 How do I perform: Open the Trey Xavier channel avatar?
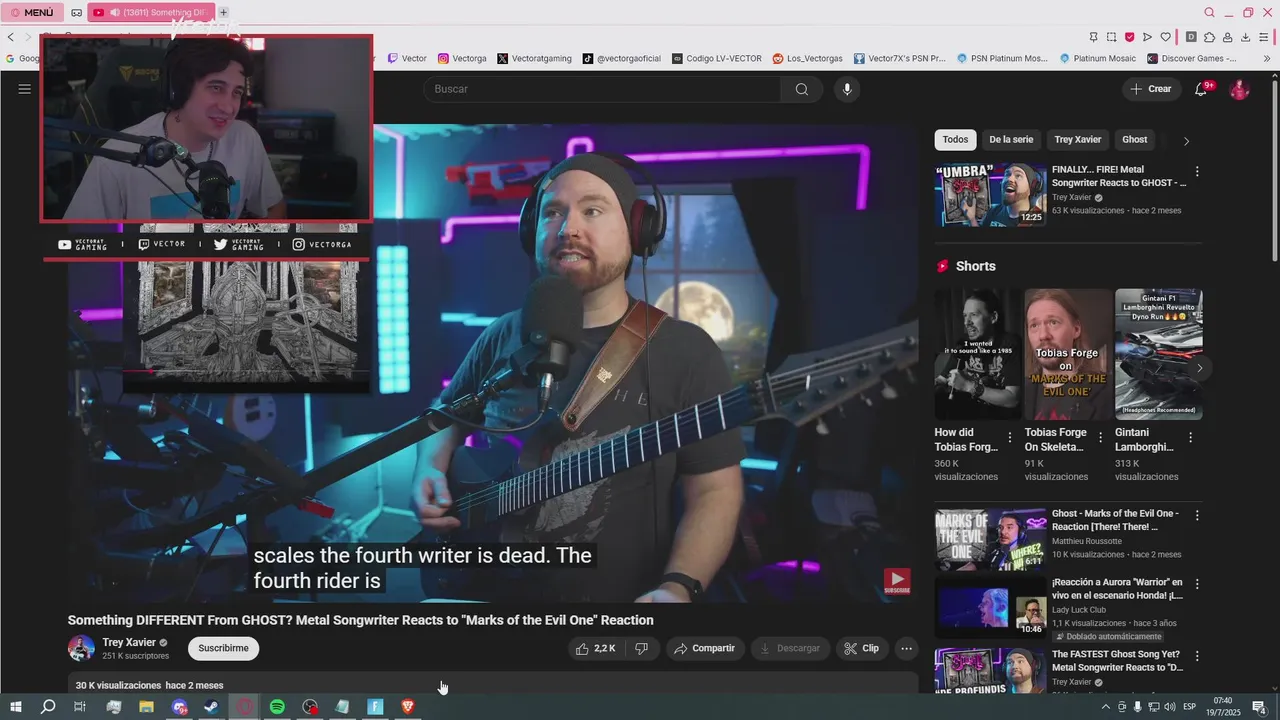tap(81, 648)
